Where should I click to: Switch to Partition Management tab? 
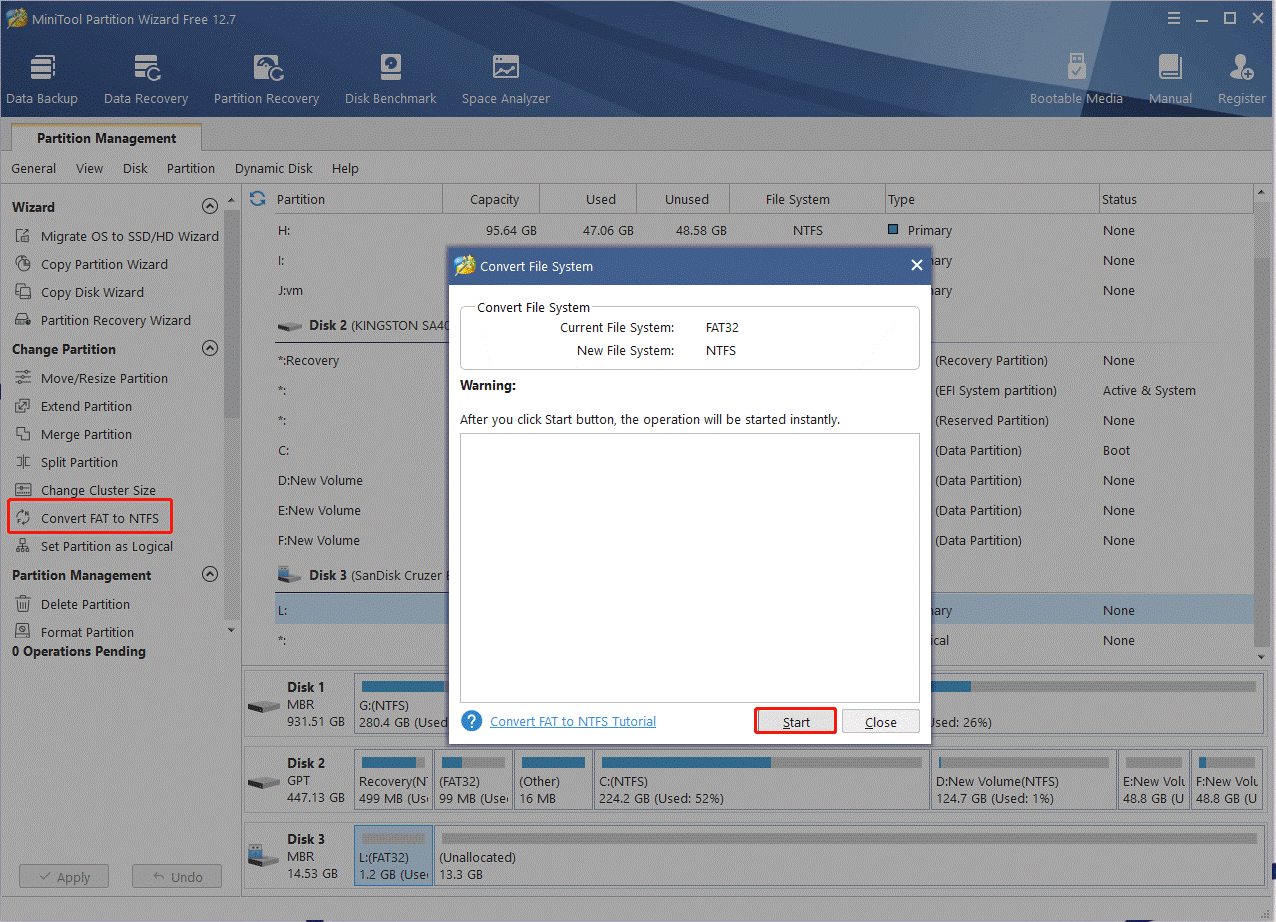pos(106,138)
